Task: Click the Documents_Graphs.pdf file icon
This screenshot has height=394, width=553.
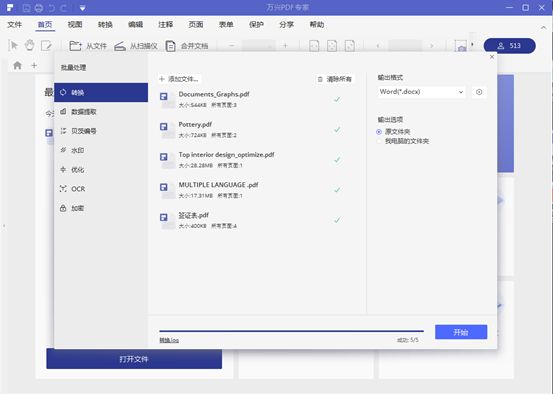Action: (167, 99)
